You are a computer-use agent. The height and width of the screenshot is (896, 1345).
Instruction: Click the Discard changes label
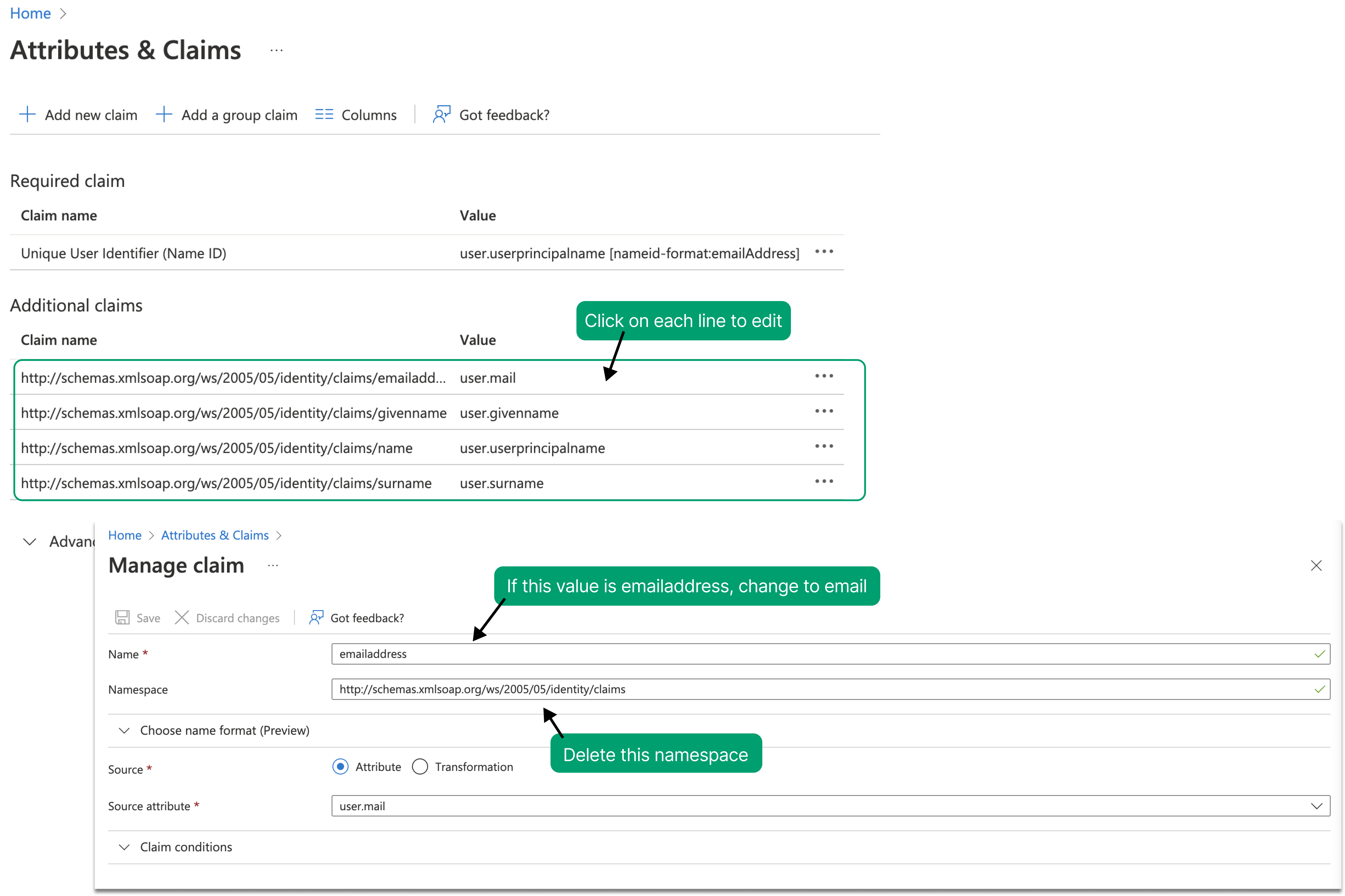(x=238, y=618)
